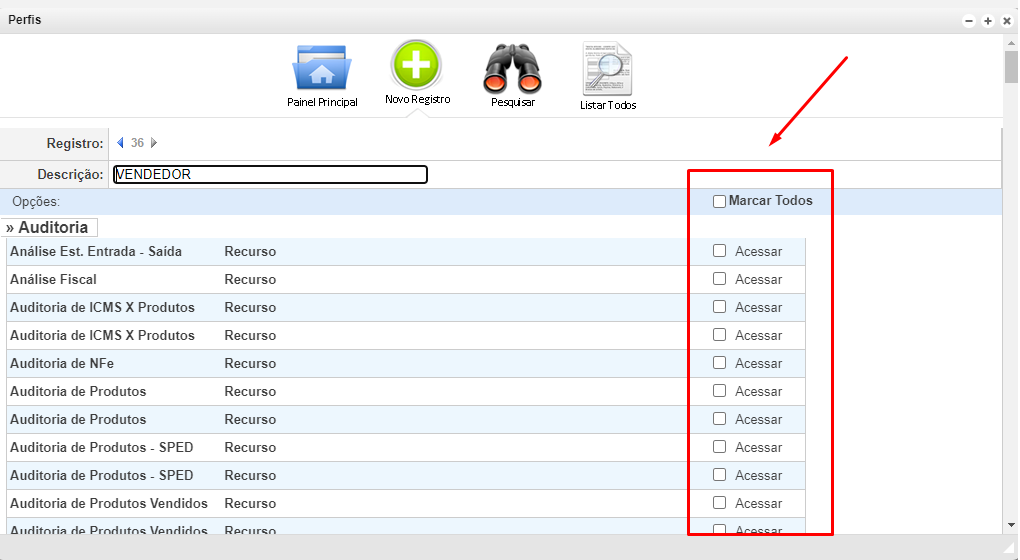1020x560 pixels.
Task: Close the Perfis window
Action: [1007, 21]
